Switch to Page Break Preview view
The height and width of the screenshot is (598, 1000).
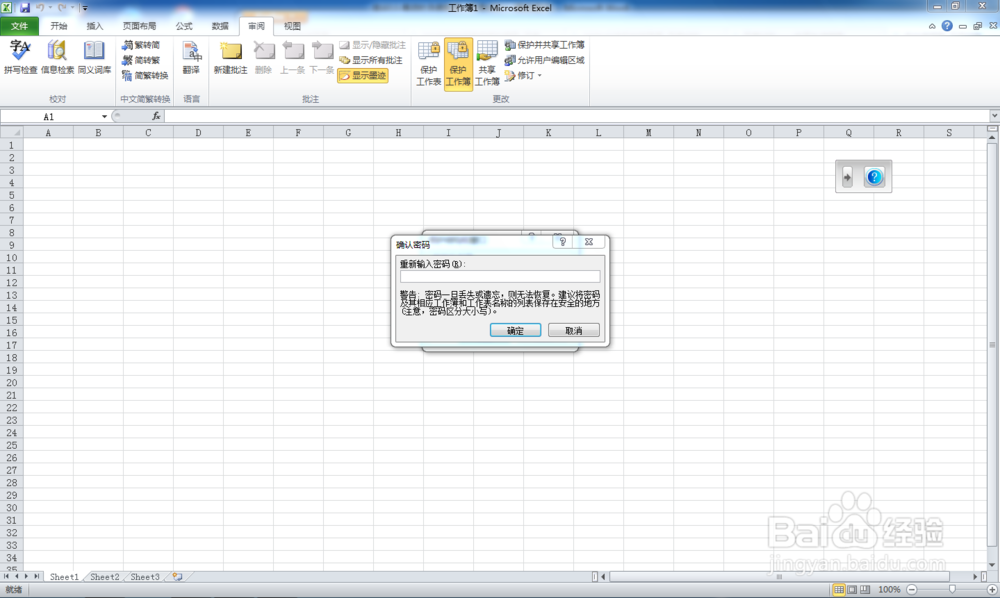[865, 590]
